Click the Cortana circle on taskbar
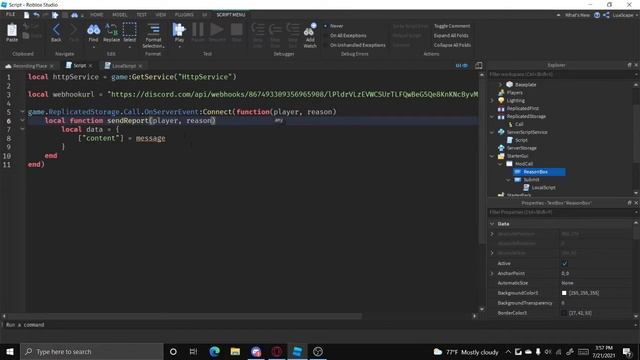This screenshot has height=360, width=640. point(173,351)
